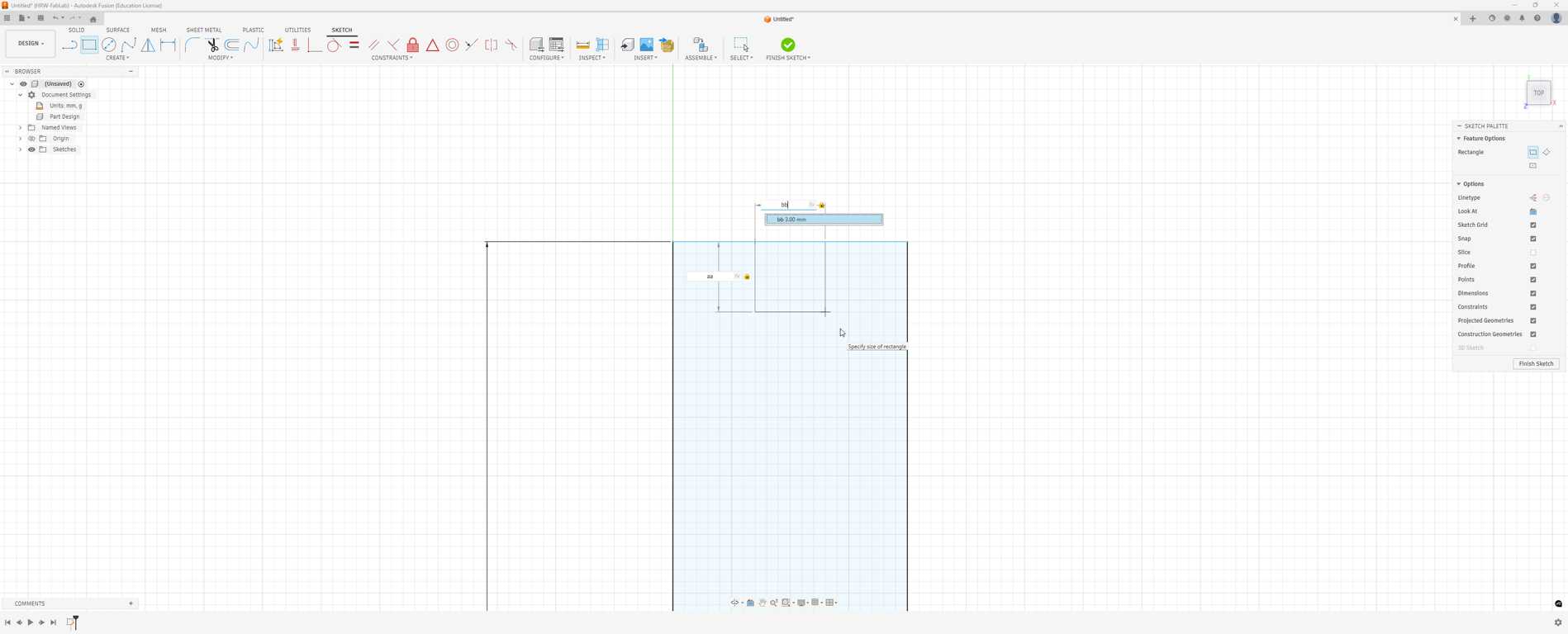Select the 2-Point Rectangle tool in toolbar
1568x634 pixels.
click(89, 45)
